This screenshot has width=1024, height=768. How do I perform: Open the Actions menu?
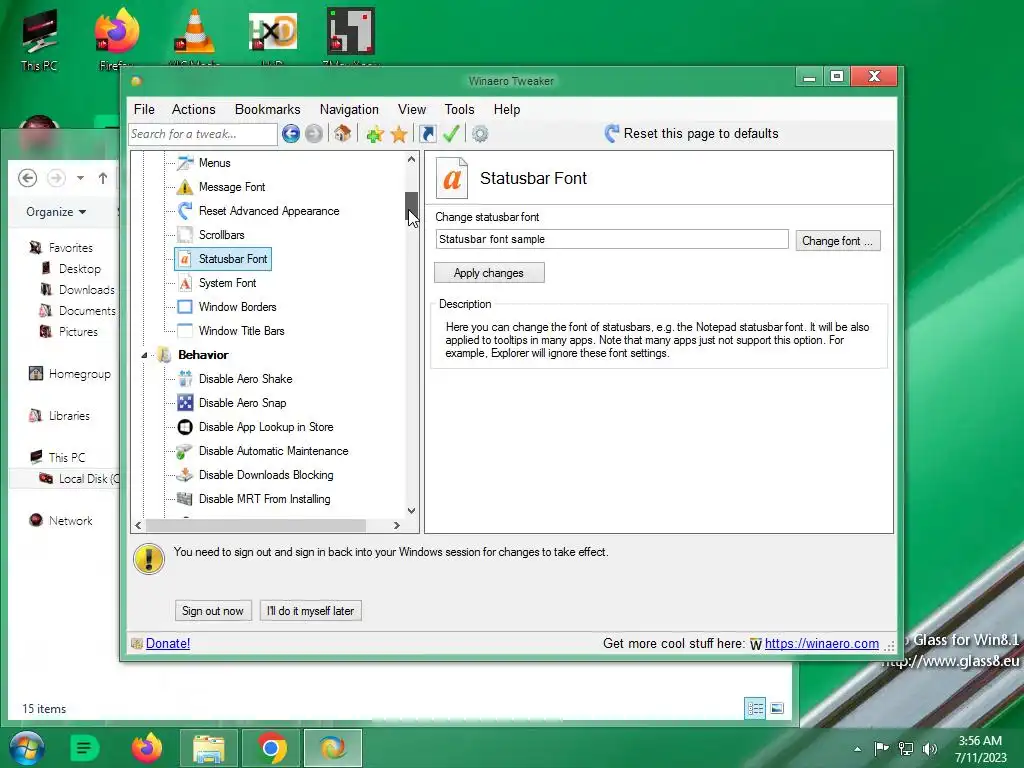(x=193, y=109)
